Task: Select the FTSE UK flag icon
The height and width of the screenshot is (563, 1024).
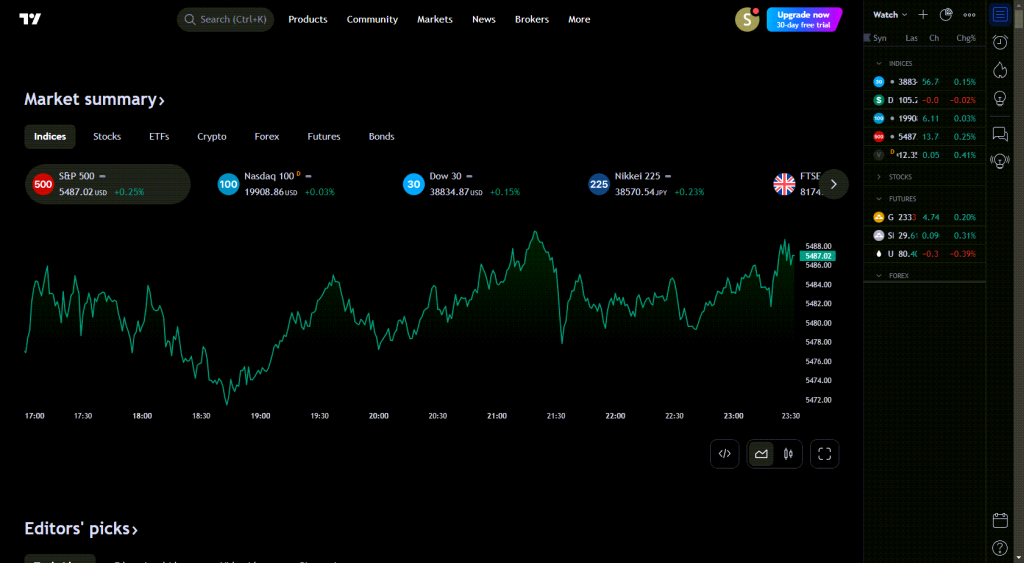Action: pyautogui.click(x=784, y=184)
